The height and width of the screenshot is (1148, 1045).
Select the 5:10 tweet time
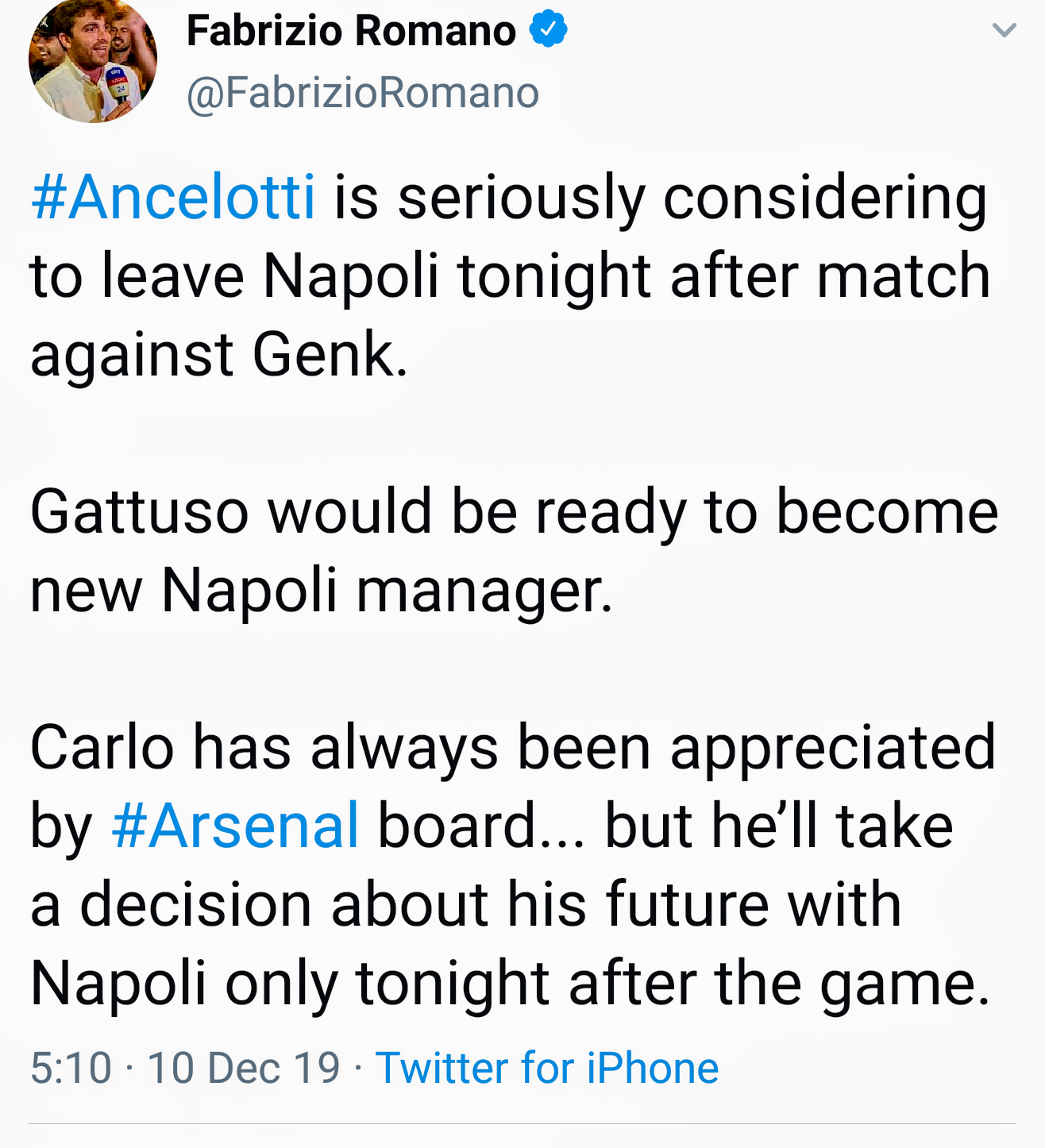(71, 1067)
